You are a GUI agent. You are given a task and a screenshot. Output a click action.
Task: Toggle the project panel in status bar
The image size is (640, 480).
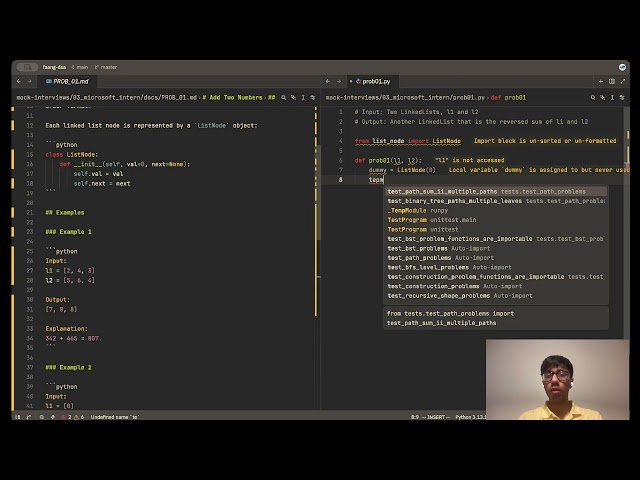[18, 417]
